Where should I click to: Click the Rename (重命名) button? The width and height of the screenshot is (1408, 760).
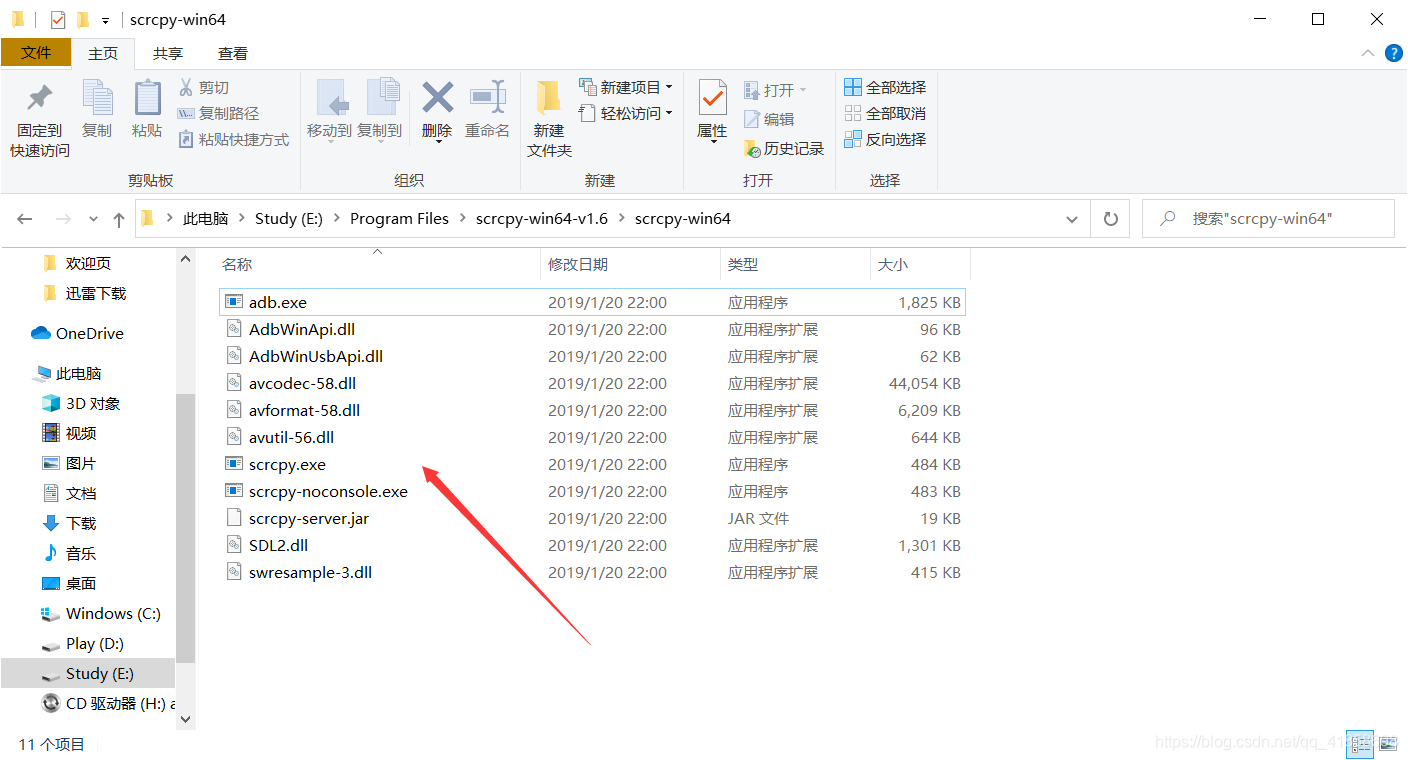(487, 110)
